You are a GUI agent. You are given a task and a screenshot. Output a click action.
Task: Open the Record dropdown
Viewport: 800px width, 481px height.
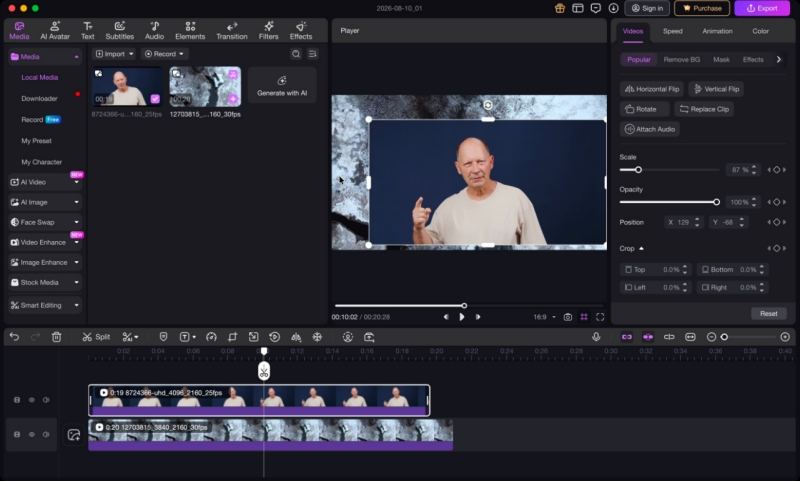click(x=164, y=54)
